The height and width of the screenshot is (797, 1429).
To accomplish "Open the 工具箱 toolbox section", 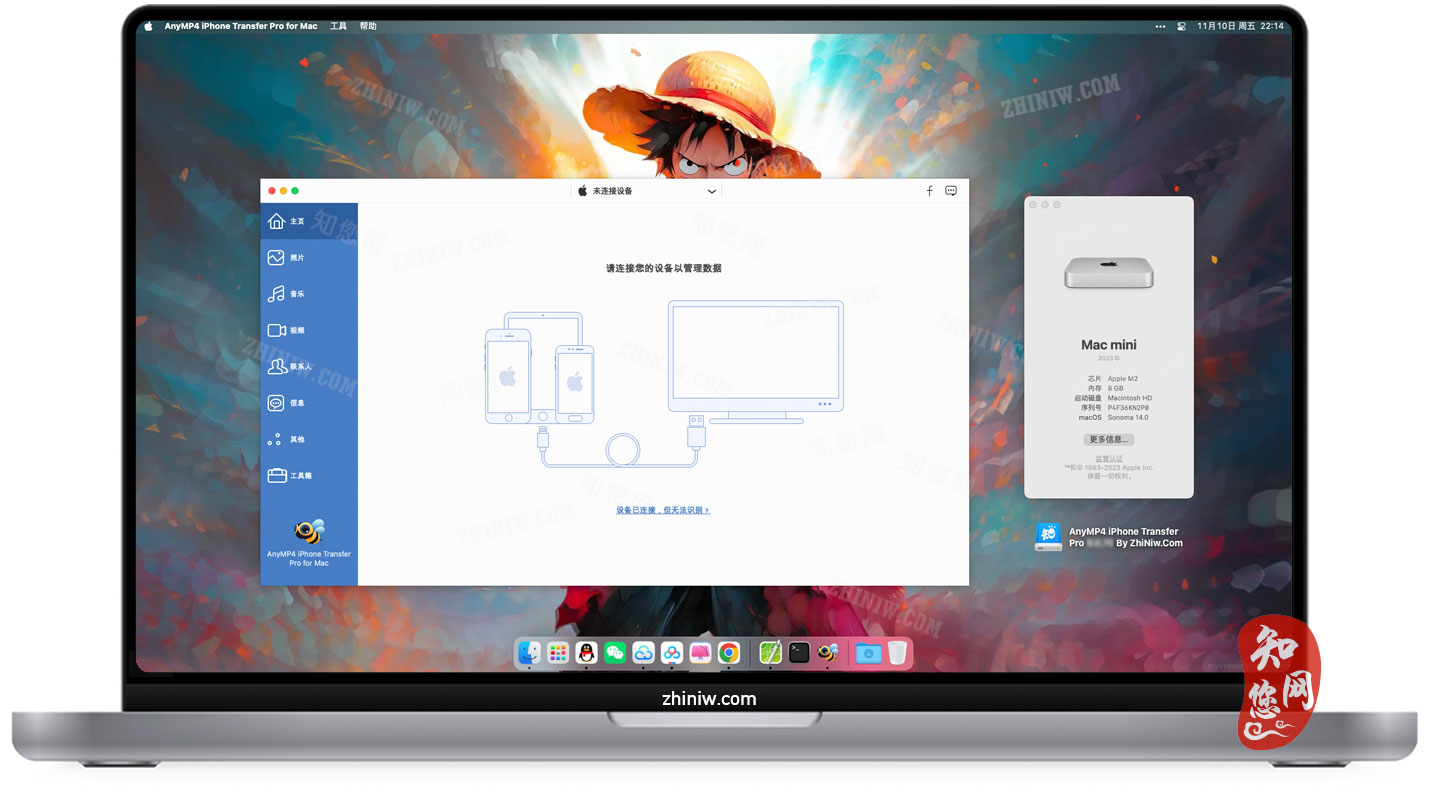I will [309, 476].
